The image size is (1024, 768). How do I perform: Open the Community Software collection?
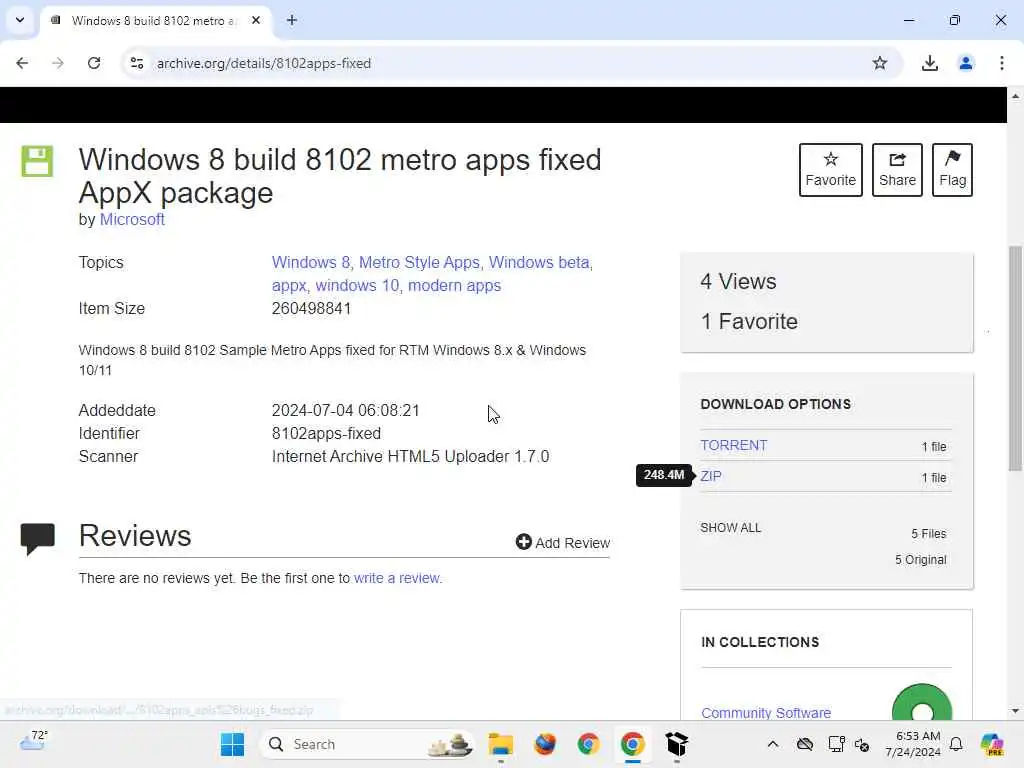pos(765,712)
